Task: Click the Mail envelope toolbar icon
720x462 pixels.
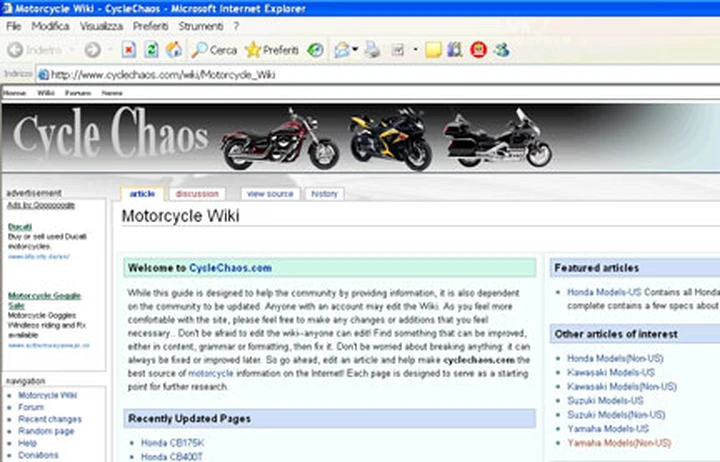Action: coord(342,50)
